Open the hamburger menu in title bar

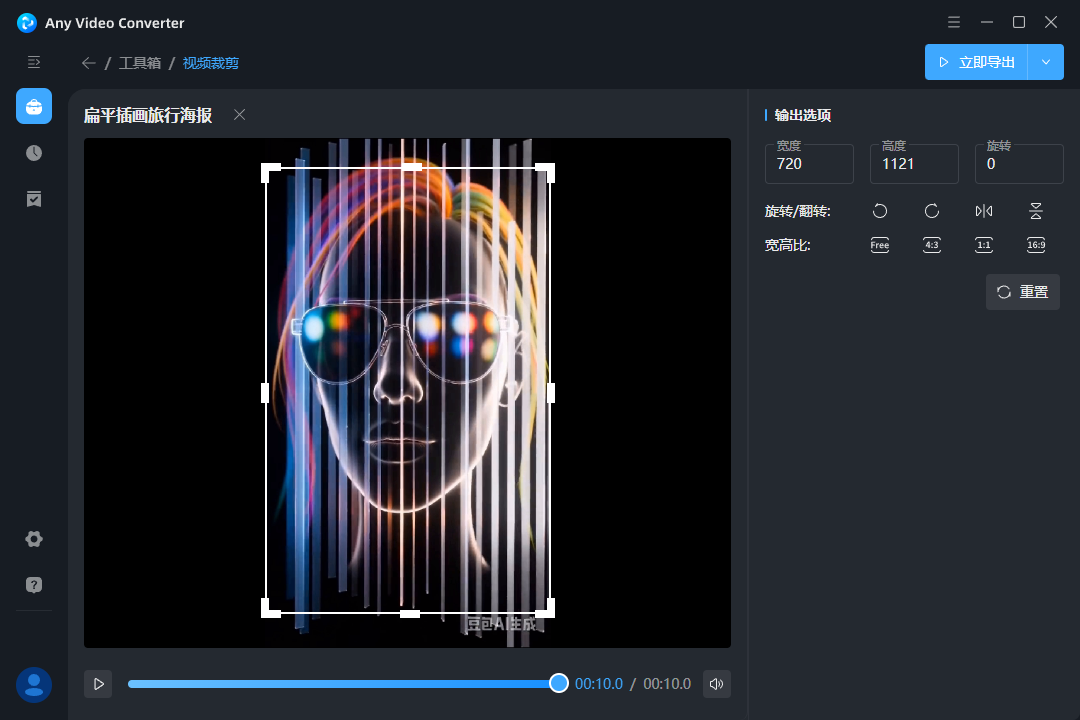954,22
